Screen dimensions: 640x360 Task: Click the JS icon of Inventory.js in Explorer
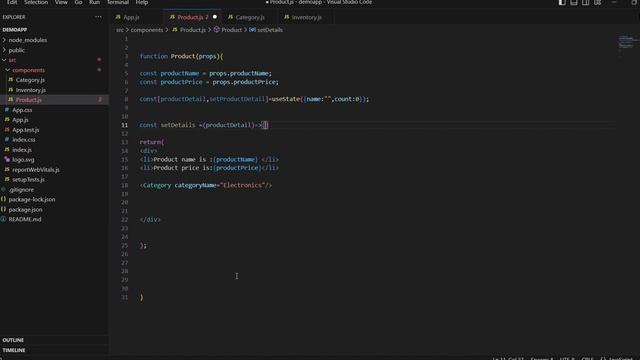[11, 90]
